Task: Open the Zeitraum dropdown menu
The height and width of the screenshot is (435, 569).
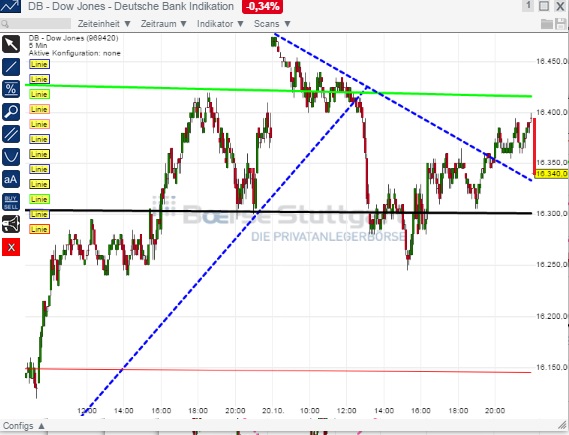Action: click(x=163, y=24)
